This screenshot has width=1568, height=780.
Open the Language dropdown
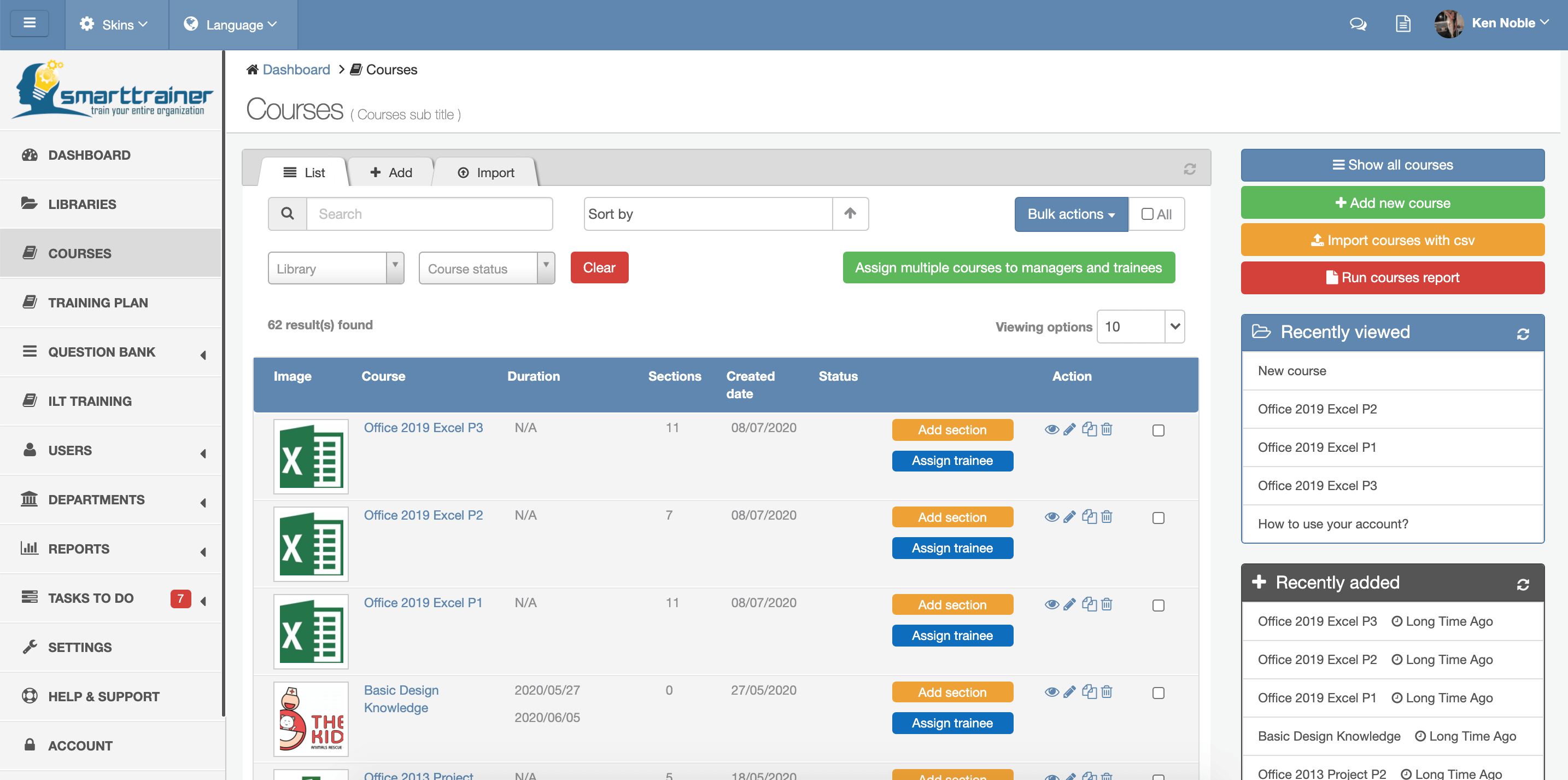pyautogui.click(x=233, y=25)
